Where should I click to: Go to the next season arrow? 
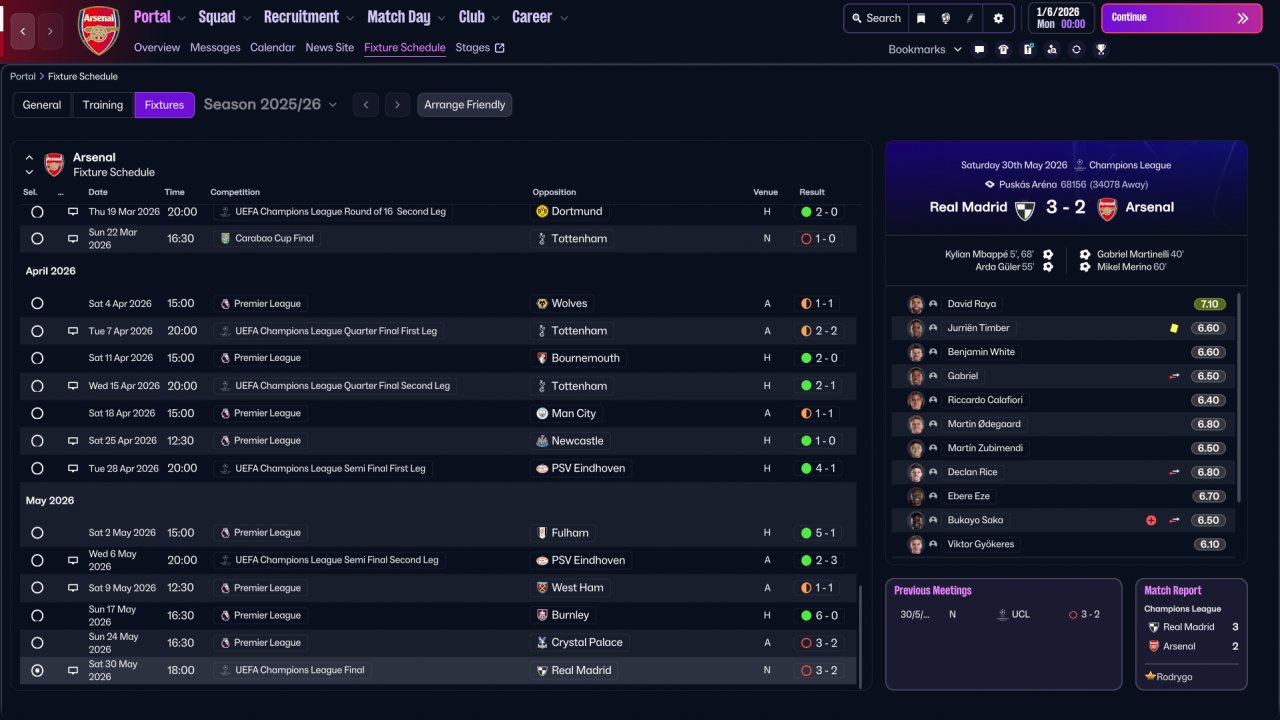[398, 105]
